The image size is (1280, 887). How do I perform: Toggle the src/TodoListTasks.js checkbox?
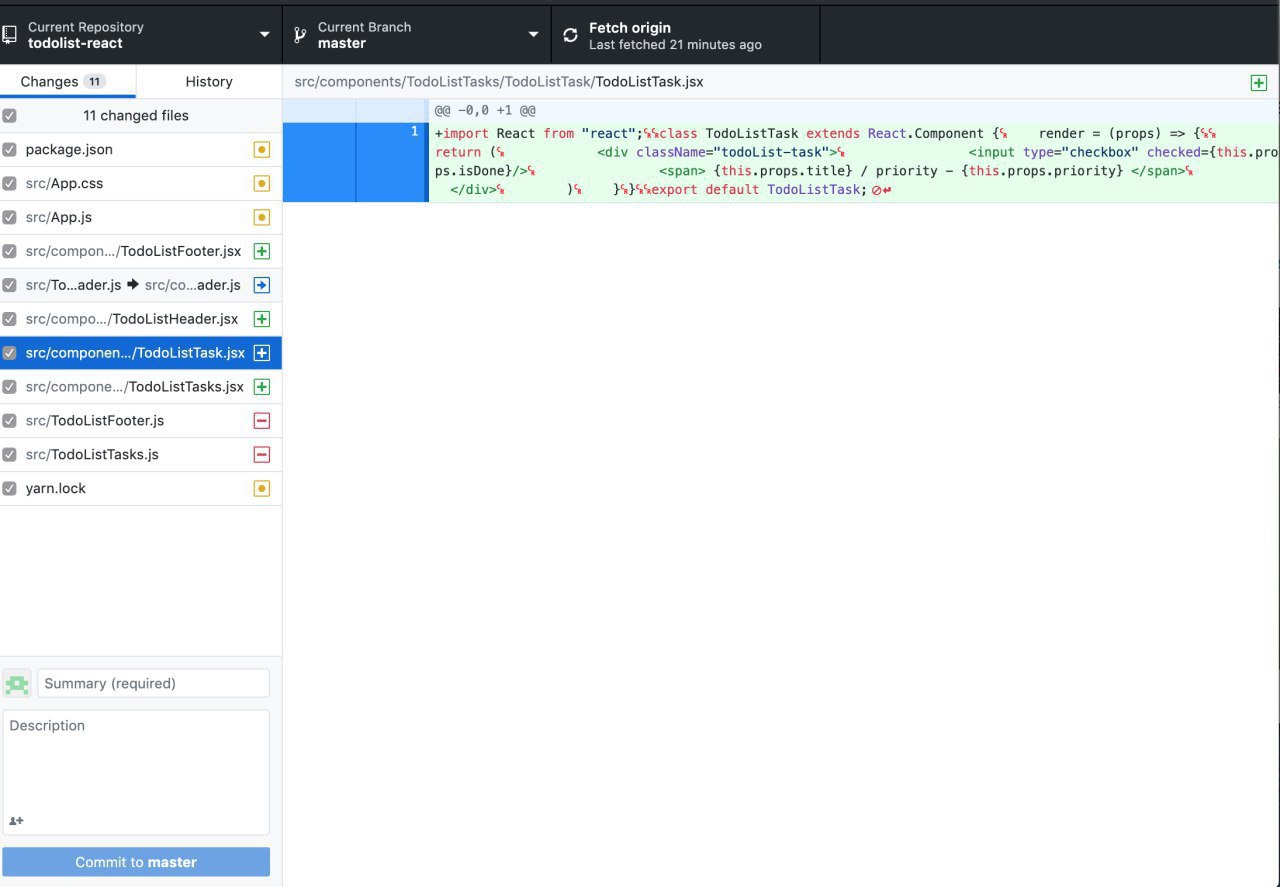coord(10,455)
